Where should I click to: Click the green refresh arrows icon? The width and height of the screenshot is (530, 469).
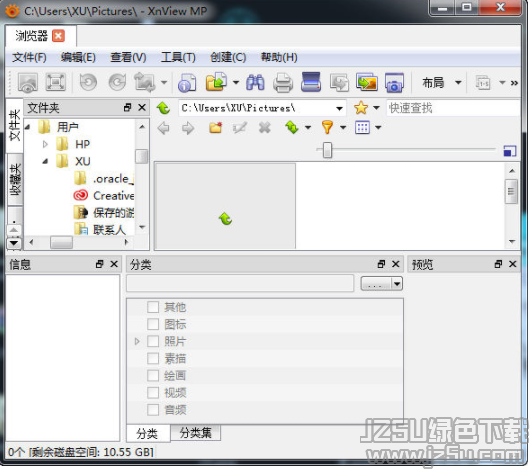pyautogui.click(x=292, y=127)
